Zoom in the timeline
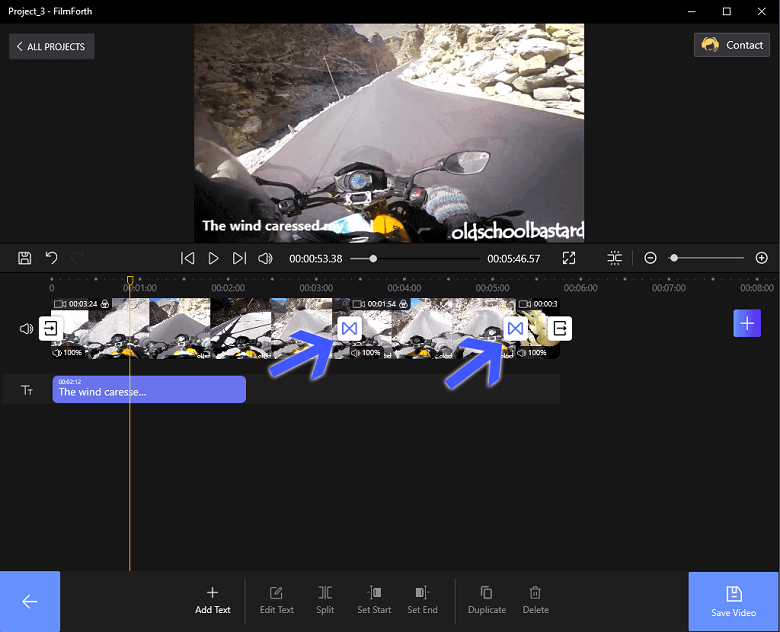This screenshot has height=632, width=780. 762,258
